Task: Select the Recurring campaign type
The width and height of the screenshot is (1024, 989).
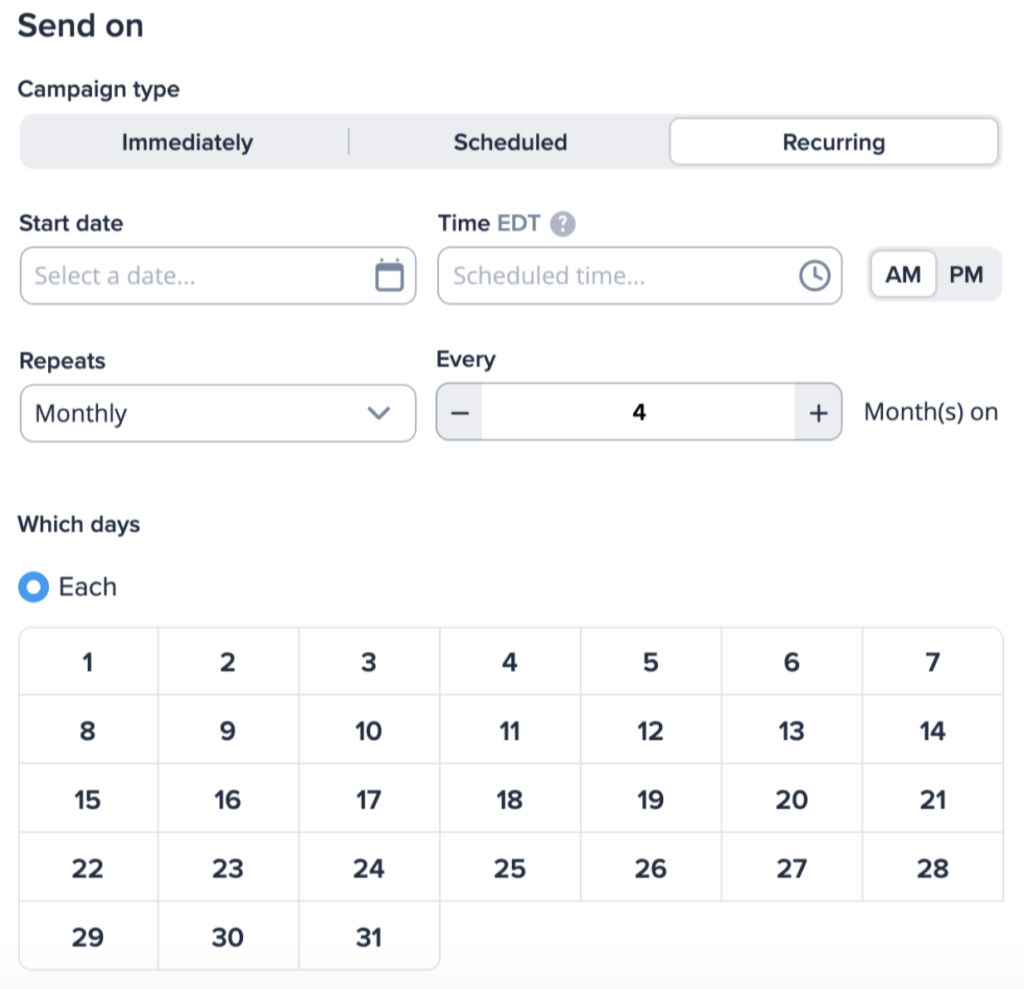Action: 834,142
